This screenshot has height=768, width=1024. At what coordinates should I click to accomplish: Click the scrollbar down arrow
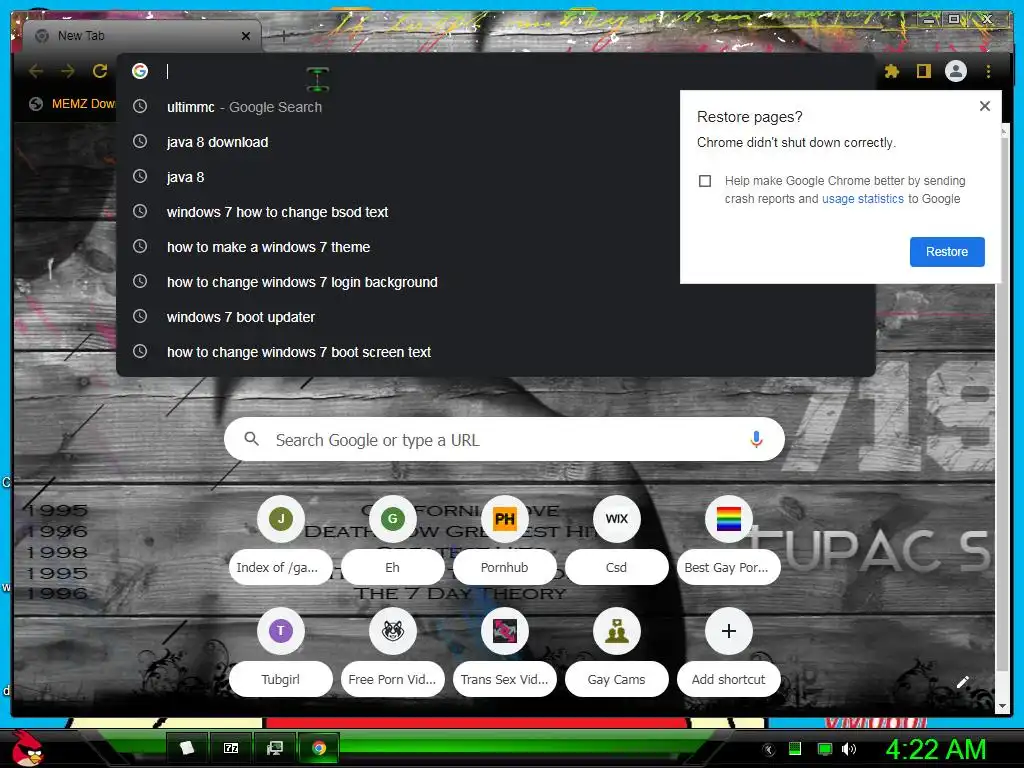[x=1003, y=706]
